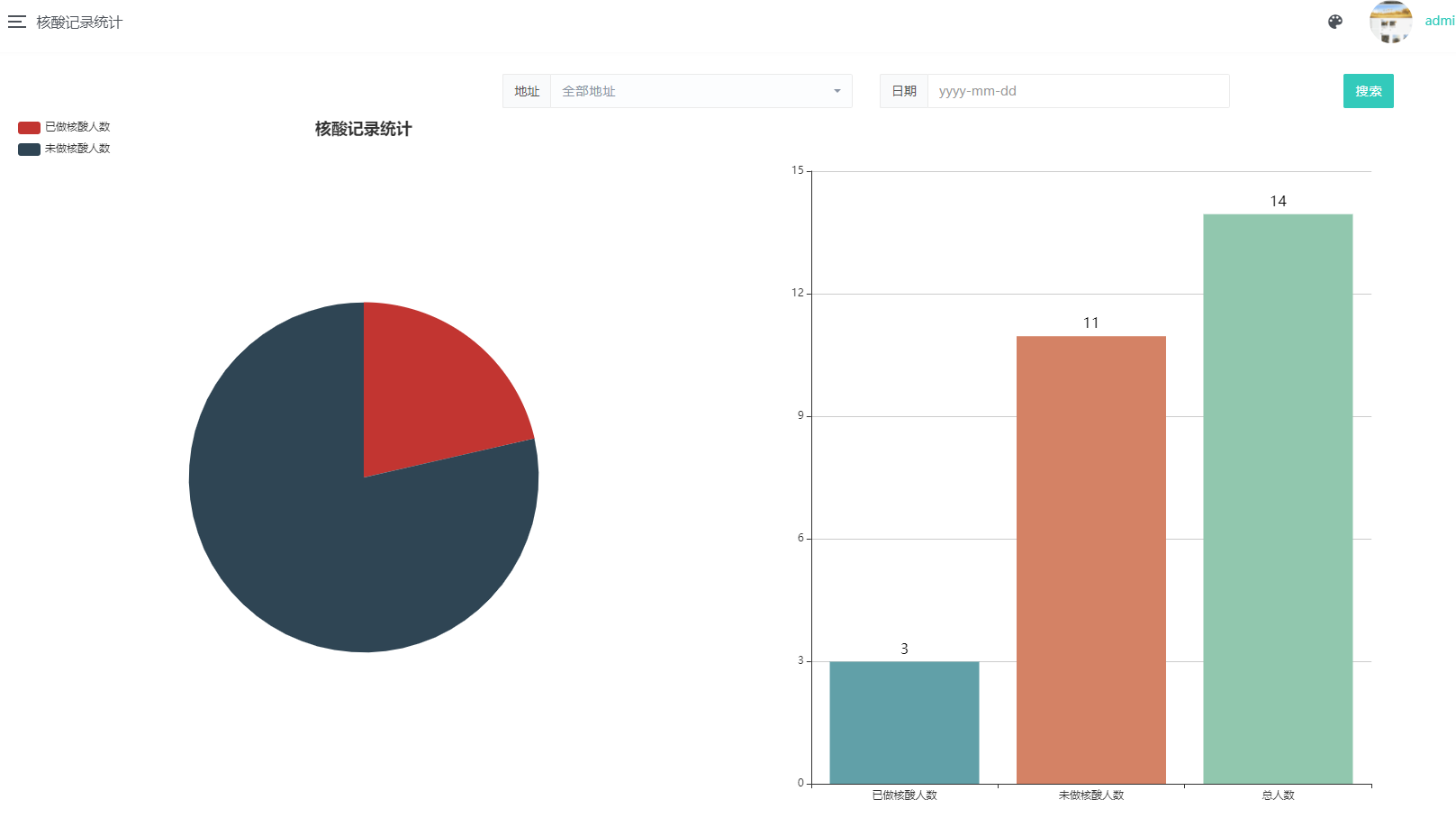Toggle 已做核酸人数 legend item
The height and width of the screenshot is (818, 1456).
click(77, 127)
